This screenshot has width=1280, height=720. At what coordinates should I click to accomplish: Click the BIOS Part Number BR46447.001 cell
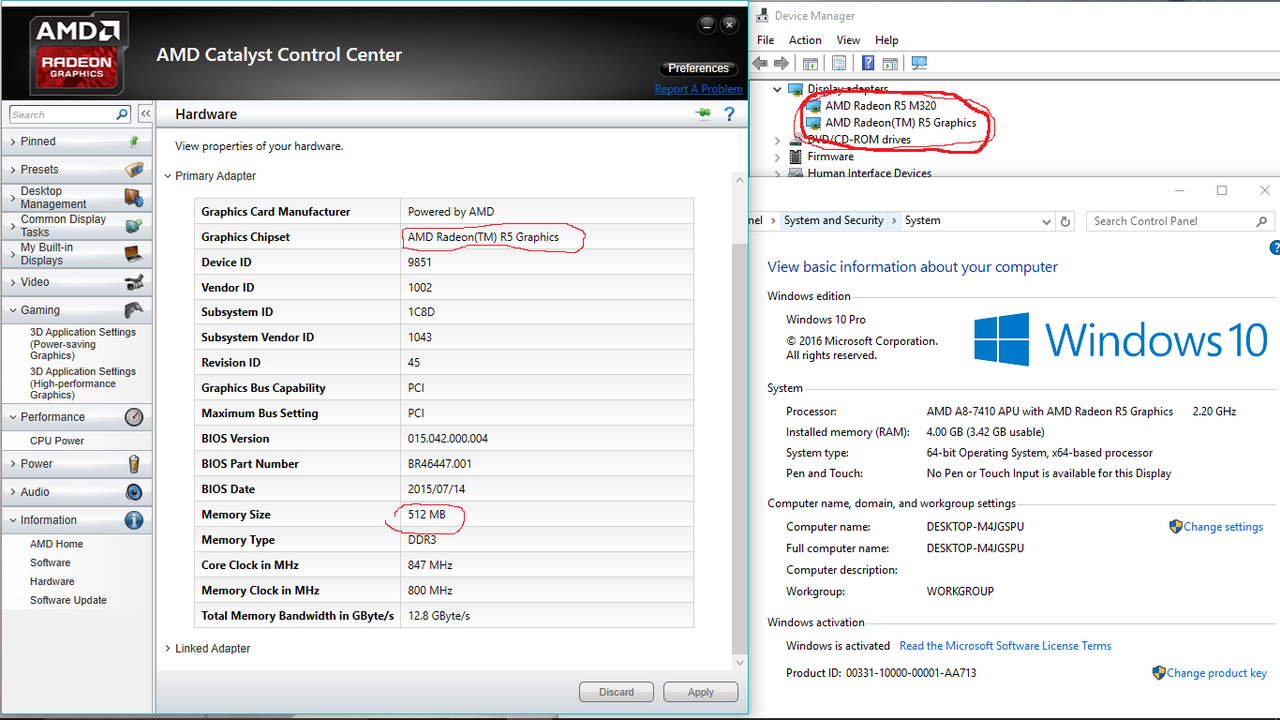549,464
